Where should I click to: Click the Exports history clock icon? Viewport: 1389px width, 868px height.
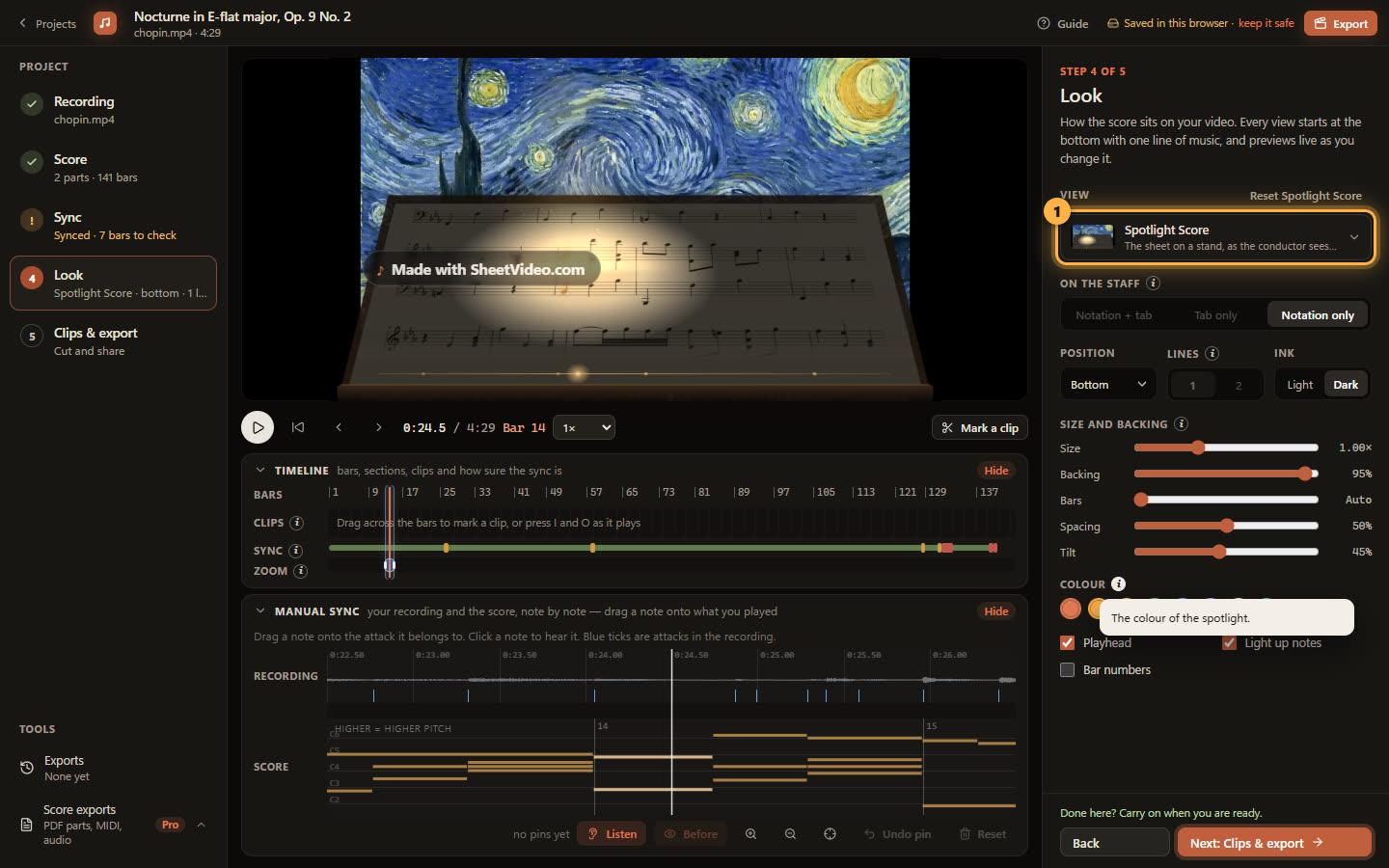[x=27, y=768]
